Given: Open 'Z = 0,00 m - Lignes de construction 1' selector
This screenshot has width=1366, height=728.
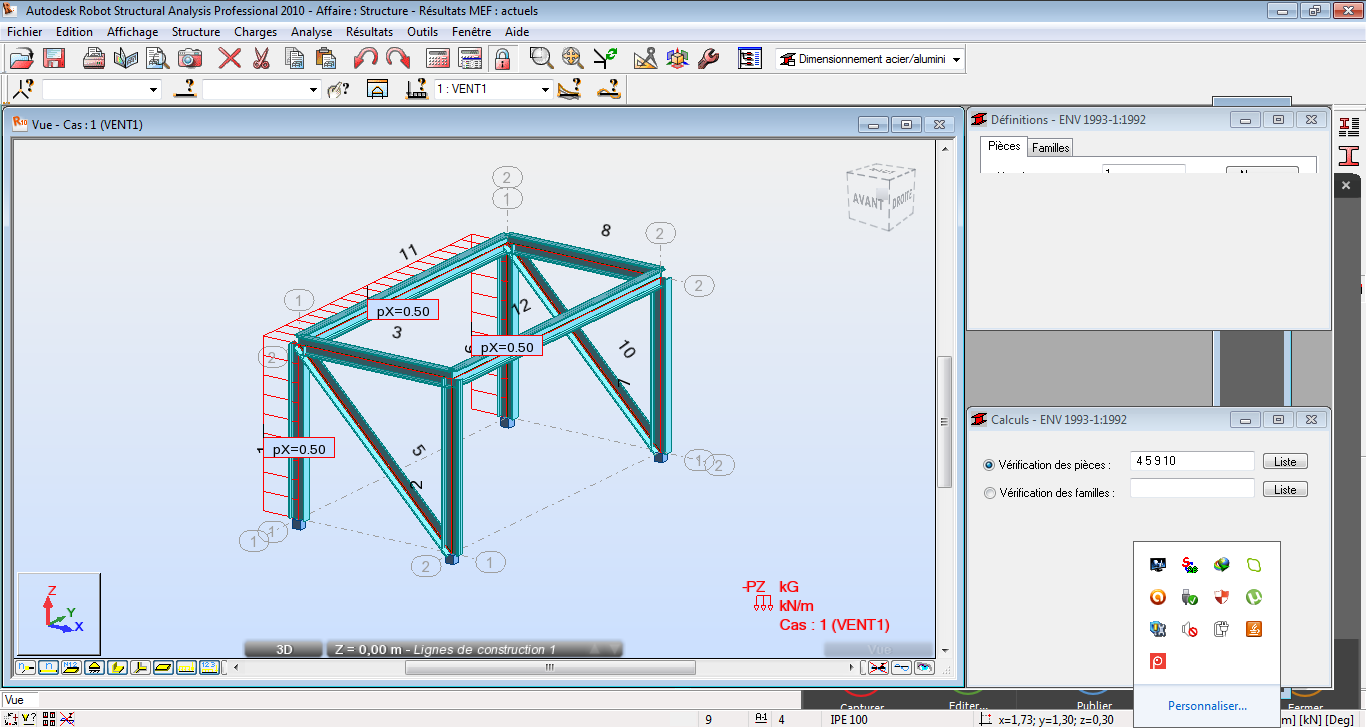Looking at the screenshot, I should [475, 649].
